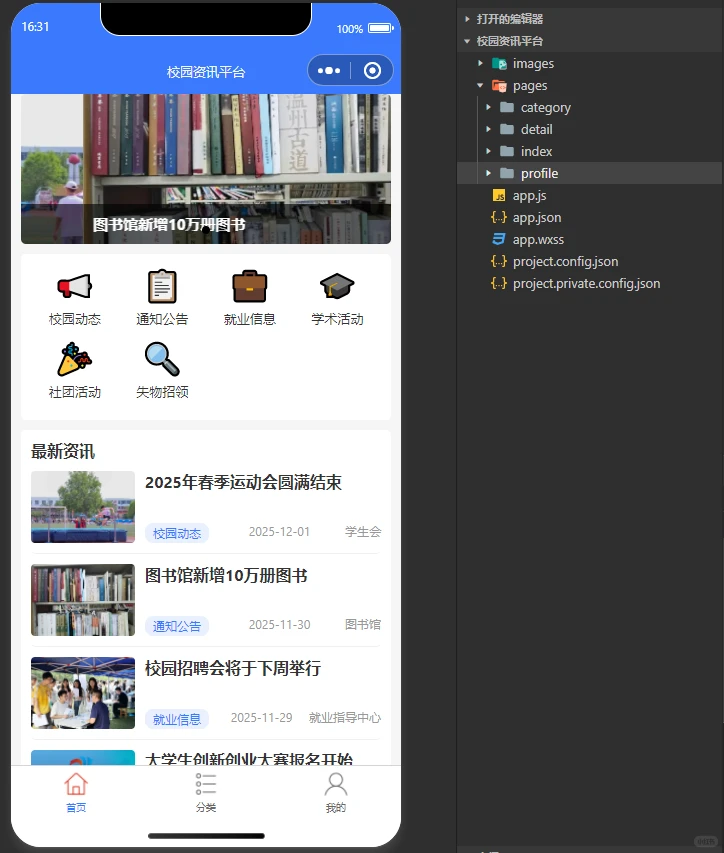Collapse the pages folder arrow
This screenshot has height=853, width=724.
click(480, 85)
